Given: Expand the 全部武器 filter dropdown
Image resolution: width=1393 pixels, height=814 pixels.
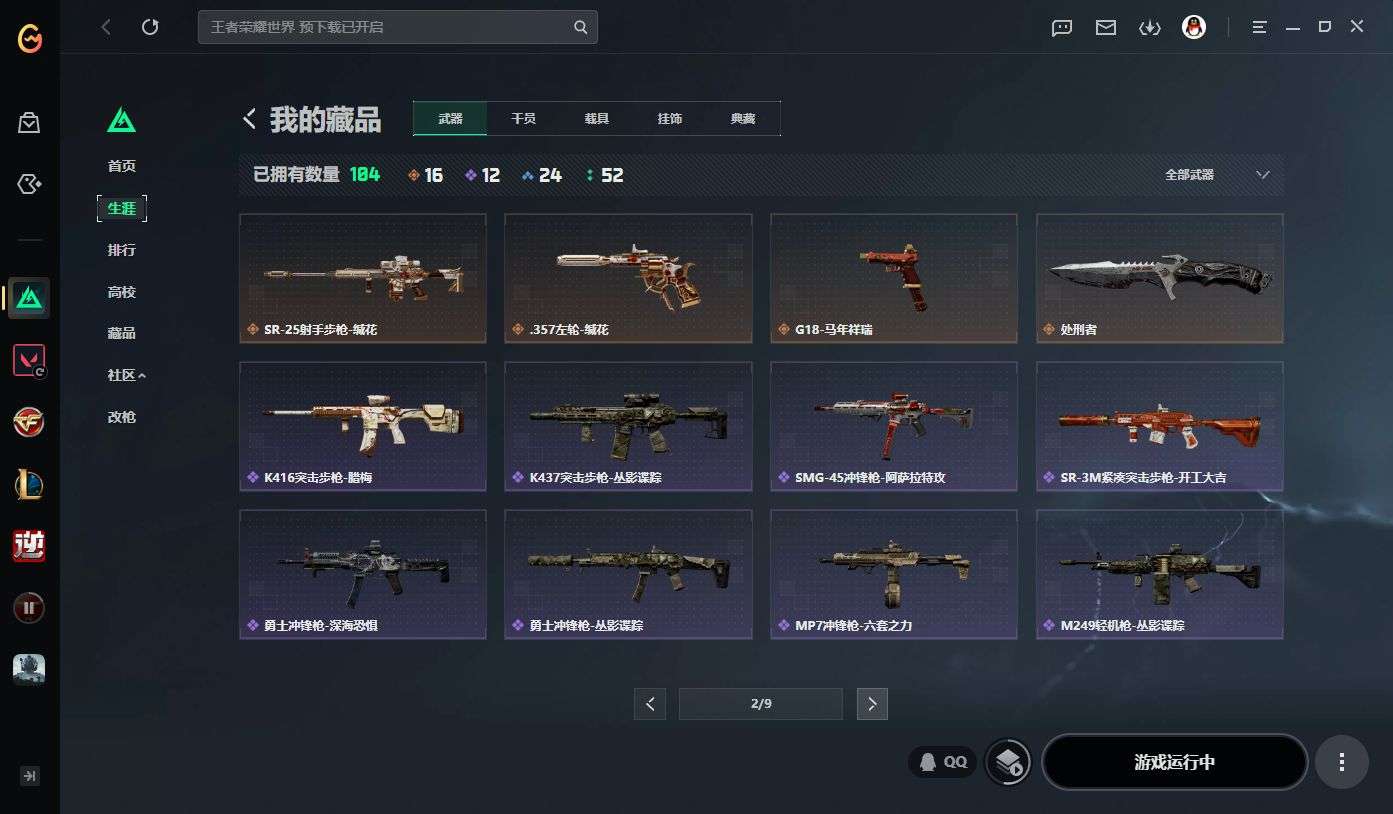Looking at the screenshot, I should coord(1217,175).
